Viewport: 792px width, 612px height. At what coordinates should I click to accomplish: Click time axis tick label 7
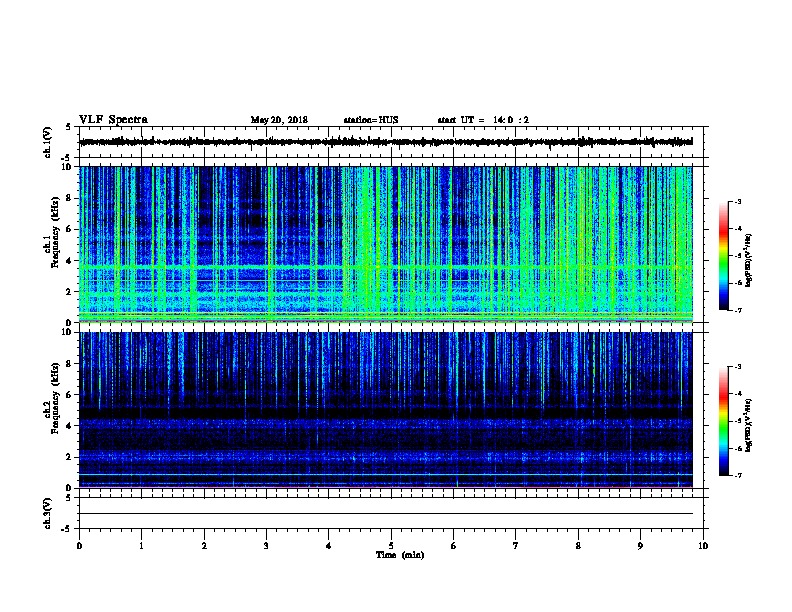pyautogui.click(x=516, y=546)
